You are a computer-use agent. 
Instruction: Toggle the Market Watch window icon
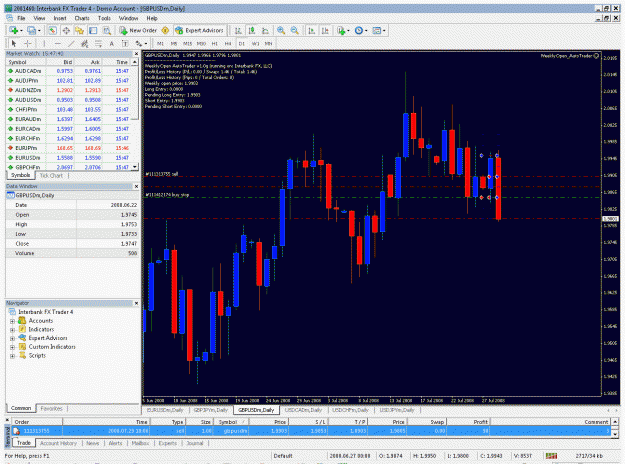click(52, 30)
